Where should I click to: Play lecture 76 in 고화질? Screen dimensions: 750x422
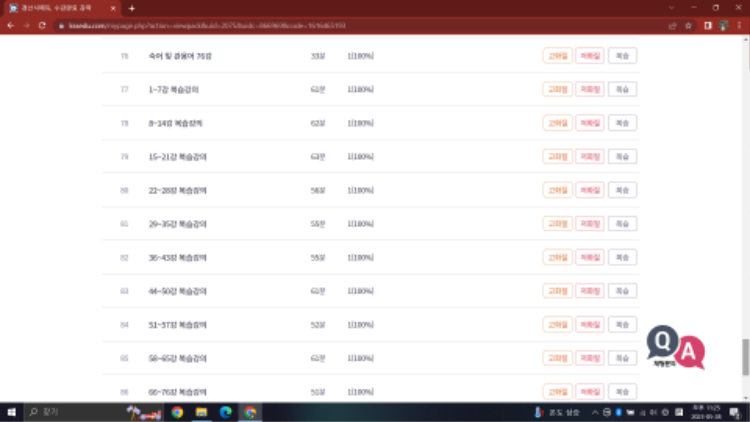click(557, 56)
